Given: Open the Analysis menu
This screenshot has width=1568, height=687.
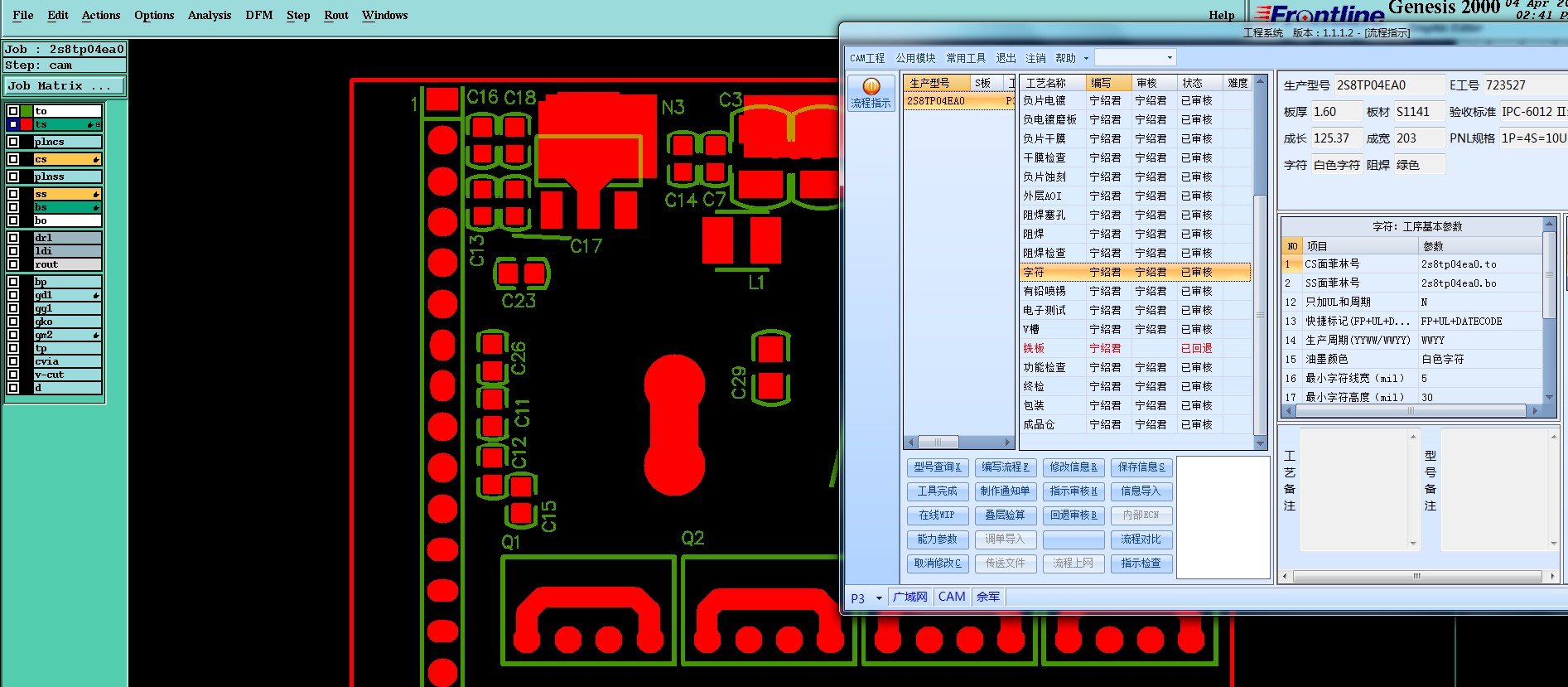Looking at the screenshot, I should [x=210, y=15].
